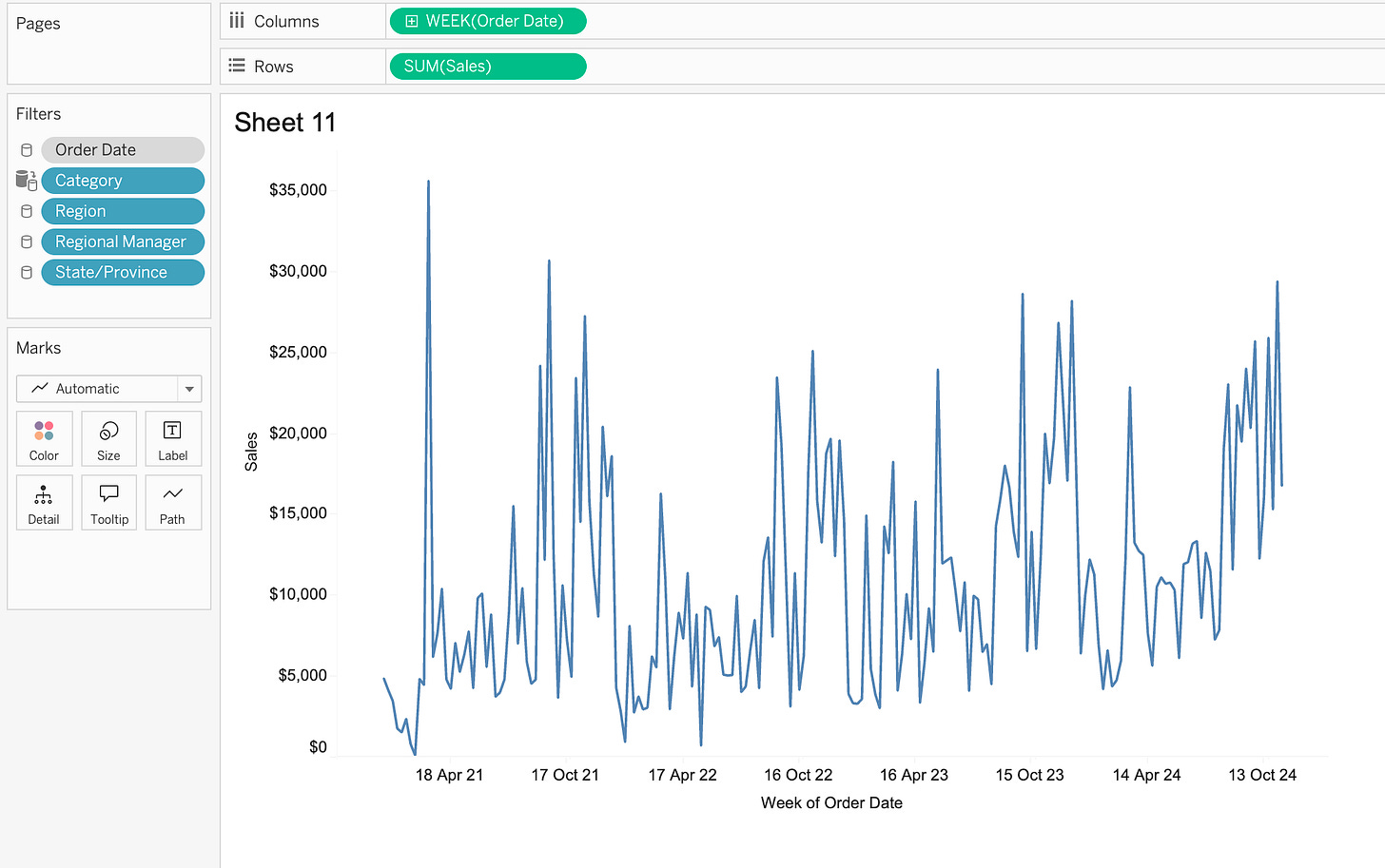Click the dropdown arrow on Marks type
This screenshot has height=868, width=1385.
[x=189, y=389]
